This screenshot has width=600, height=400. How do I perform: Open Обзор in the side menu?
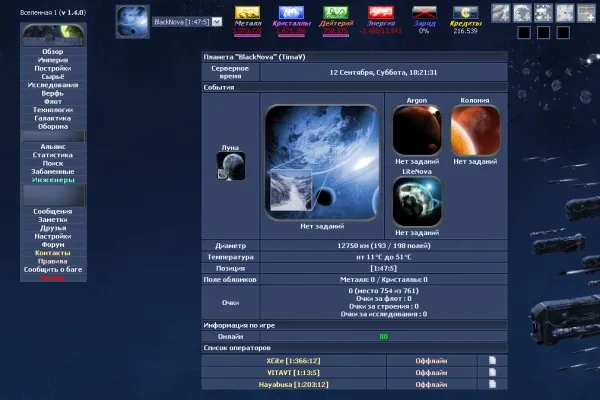[53, 51]
